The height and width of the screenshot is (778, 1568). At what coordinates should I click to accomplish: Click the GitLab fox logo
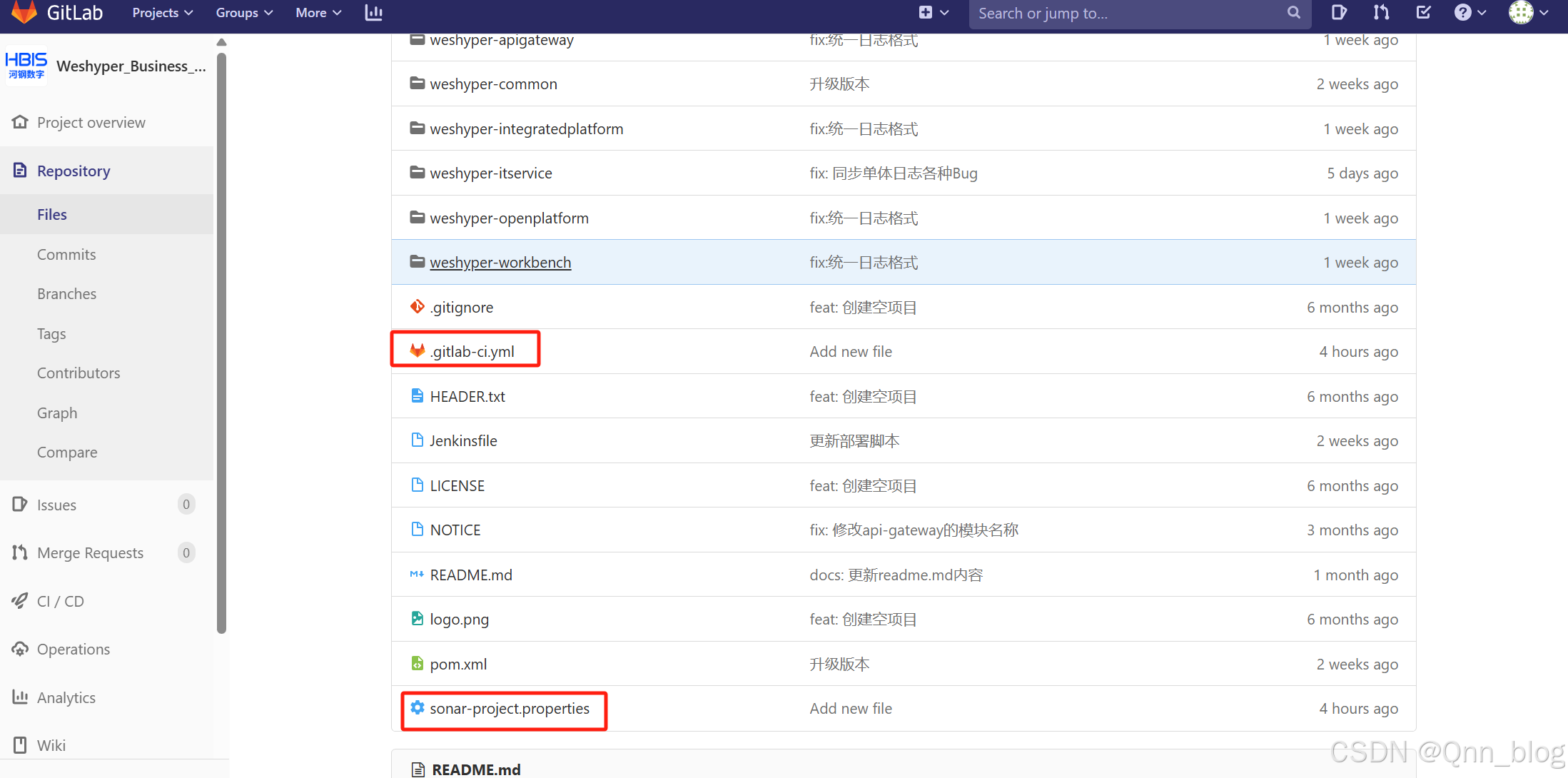pyautogui.click(x=24, y=12)
